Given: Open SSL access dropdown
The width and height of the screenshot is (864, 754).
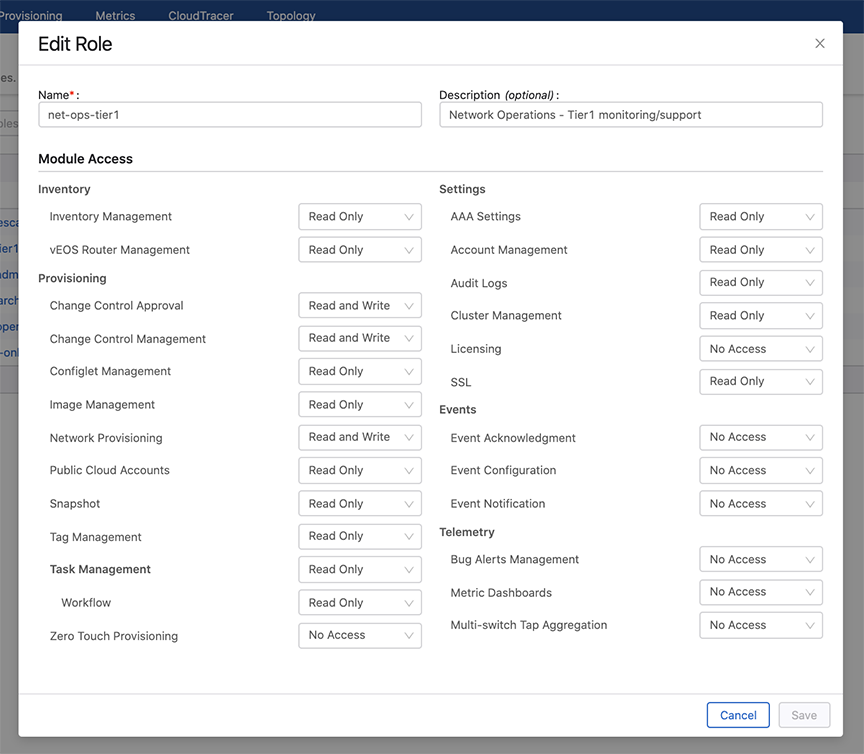Looking at the screenshot, I should [761, 382].
